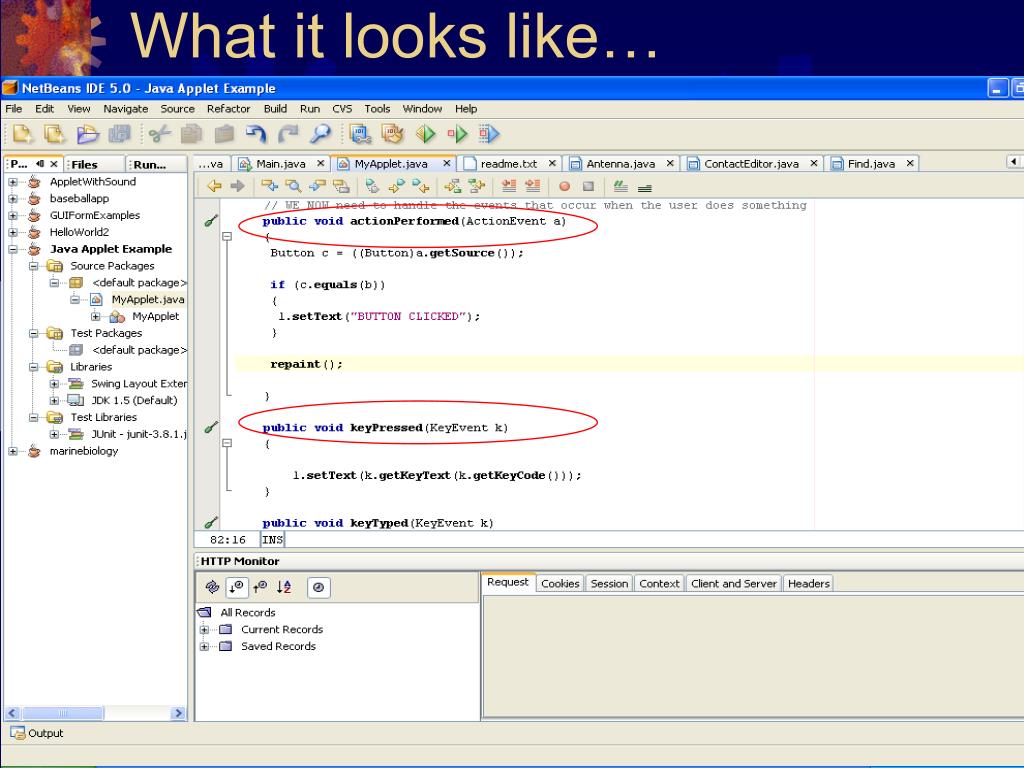The image size is (1024, 768).
Task: Expand the MyApplet class node
Action: (95, 316)
